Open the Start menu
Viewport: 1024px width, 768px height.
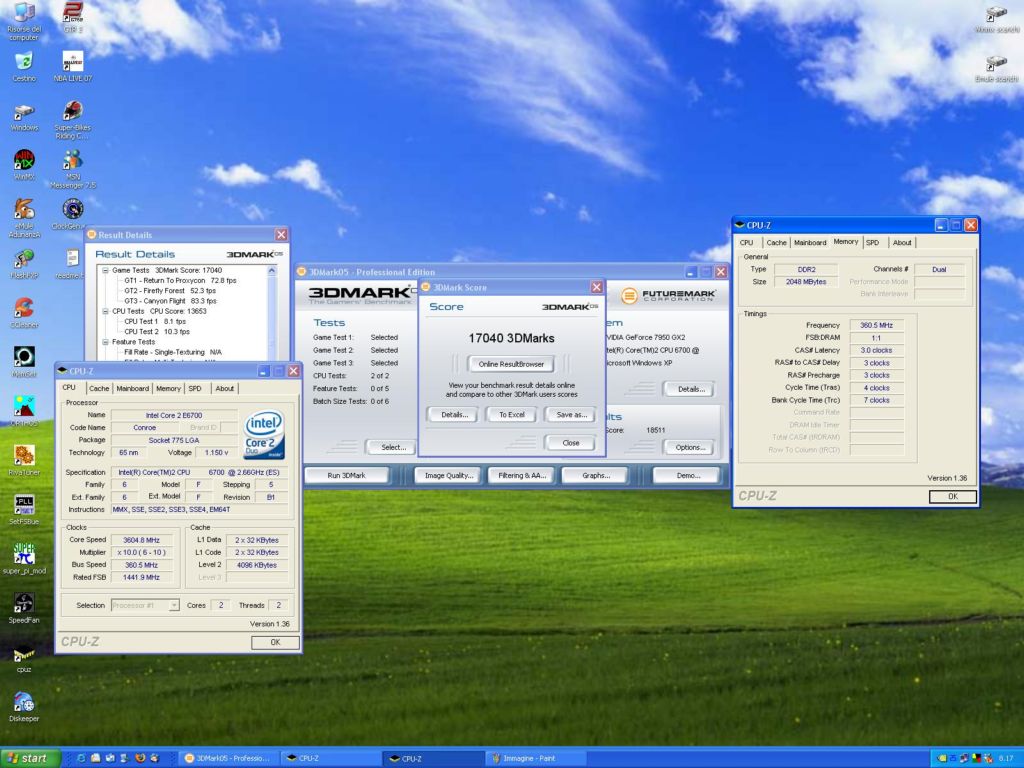click(x=30, y=758)
